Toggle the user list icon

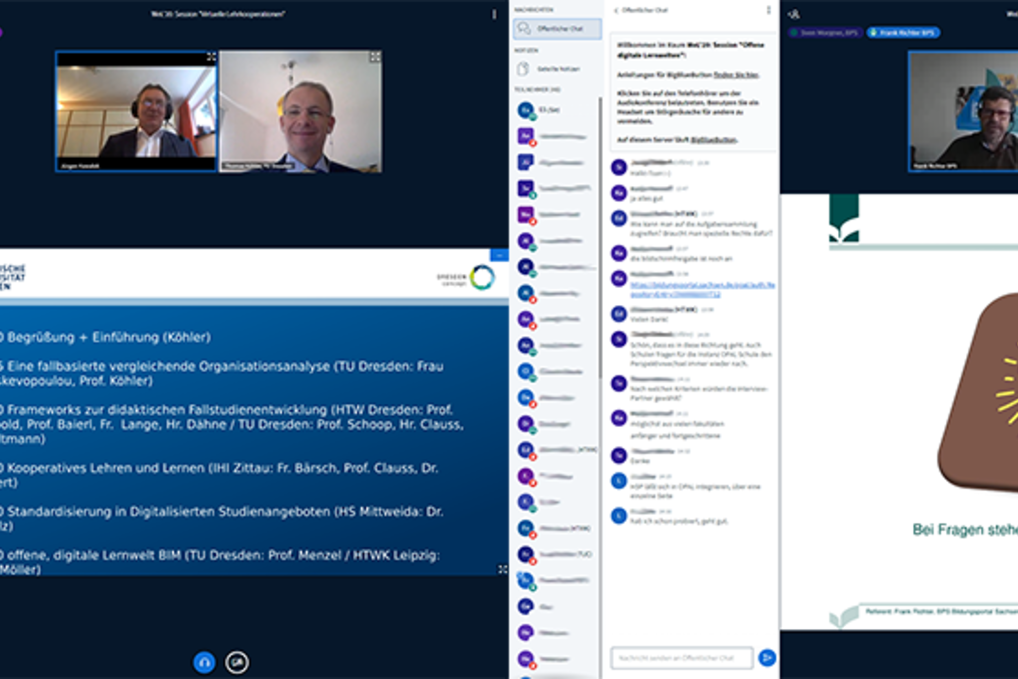793,14
